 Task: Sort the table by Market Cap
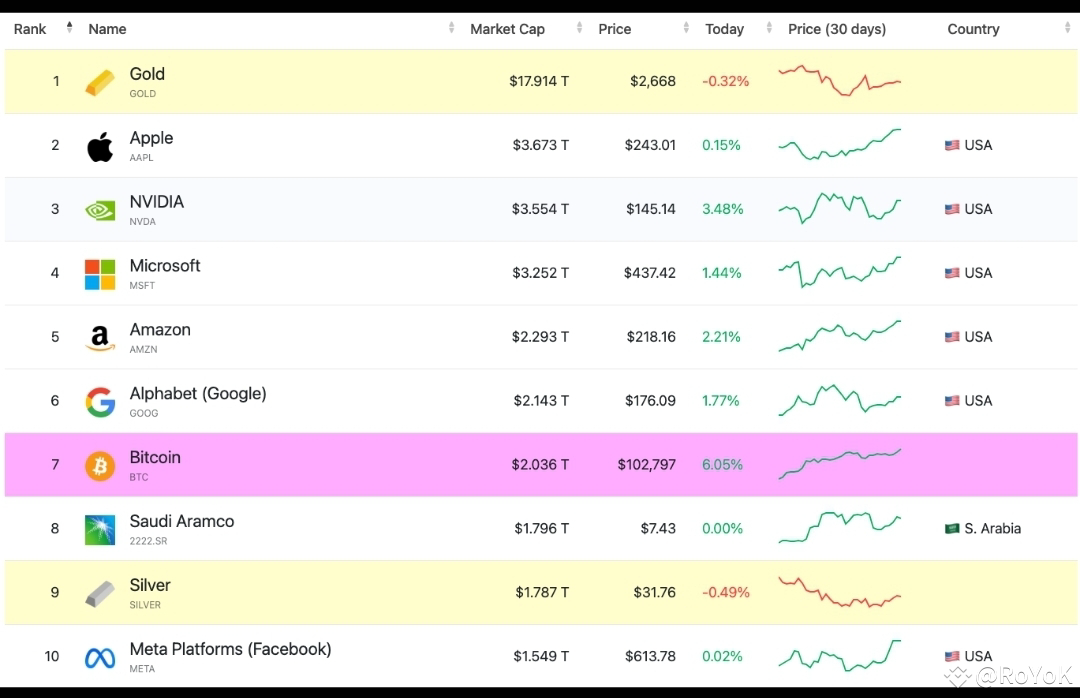(507, 29)
